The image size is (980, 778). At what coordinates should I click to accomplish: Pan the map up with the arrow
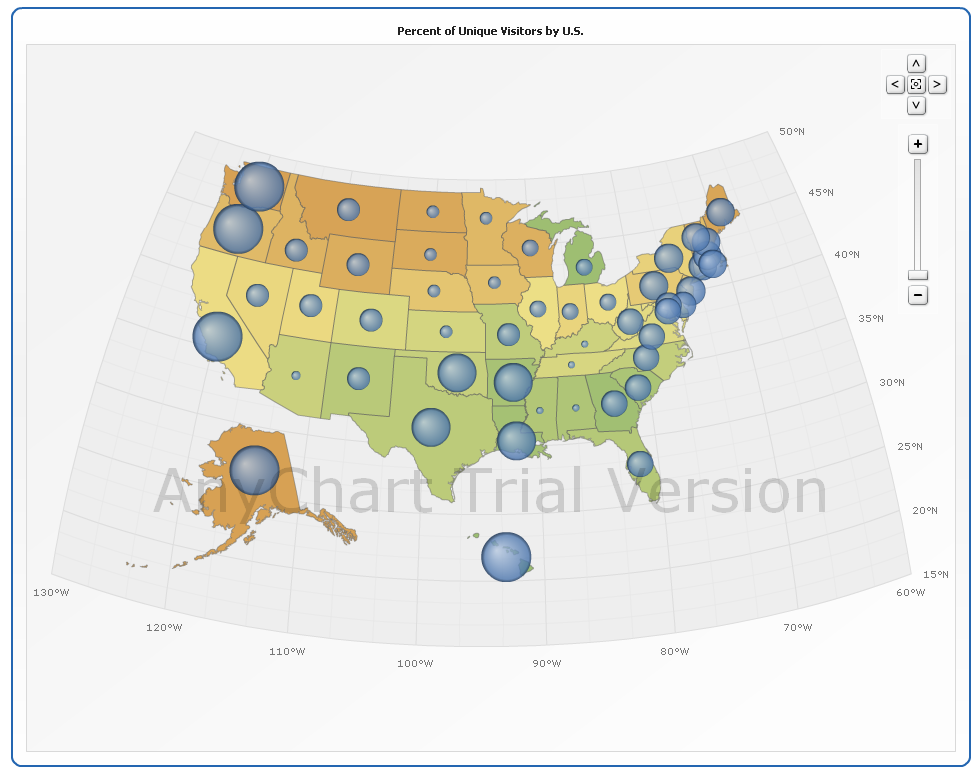(x=916, y=63)
